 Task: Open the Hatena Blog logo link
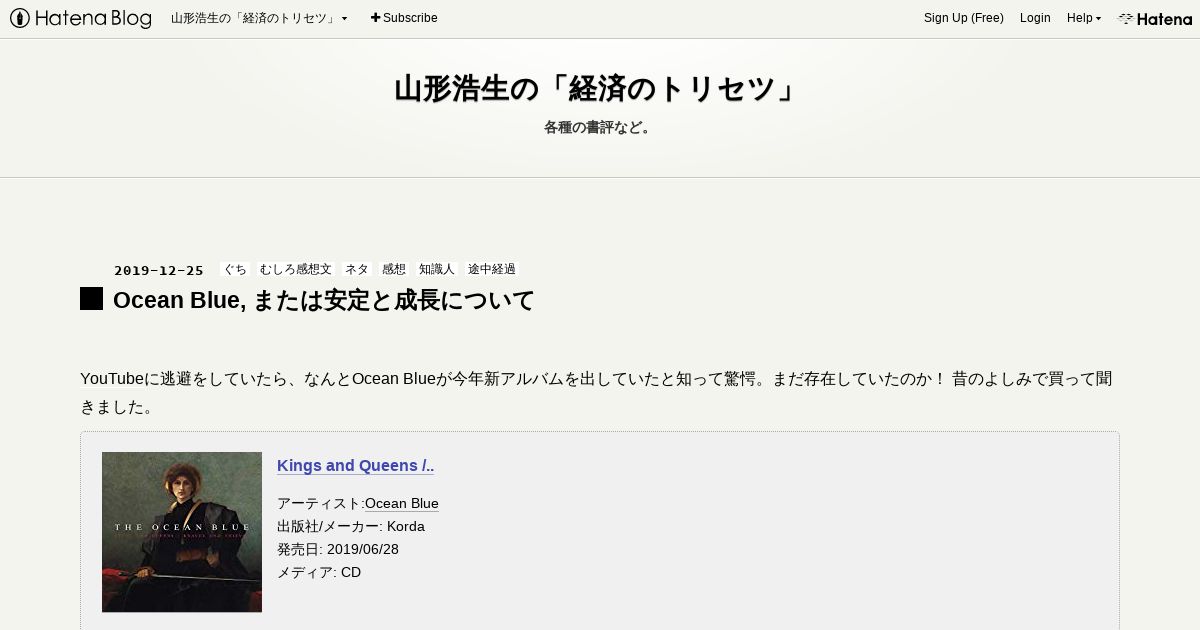80,18
